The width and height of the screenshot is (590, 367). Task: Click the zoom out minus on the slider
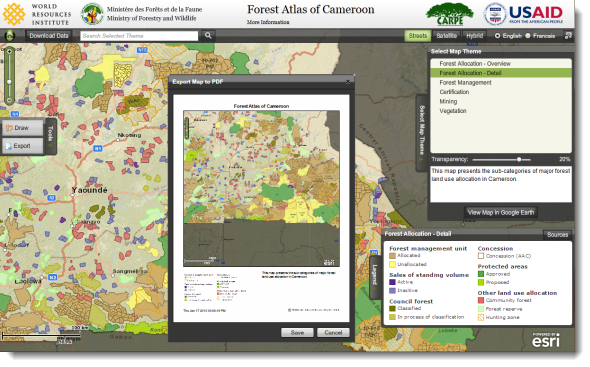(x=9, y=100)
